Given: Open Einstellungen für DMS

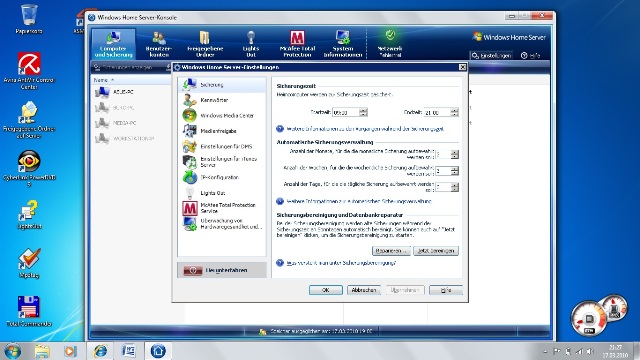Looking at the screenshot, I should (x=222, y=146).
